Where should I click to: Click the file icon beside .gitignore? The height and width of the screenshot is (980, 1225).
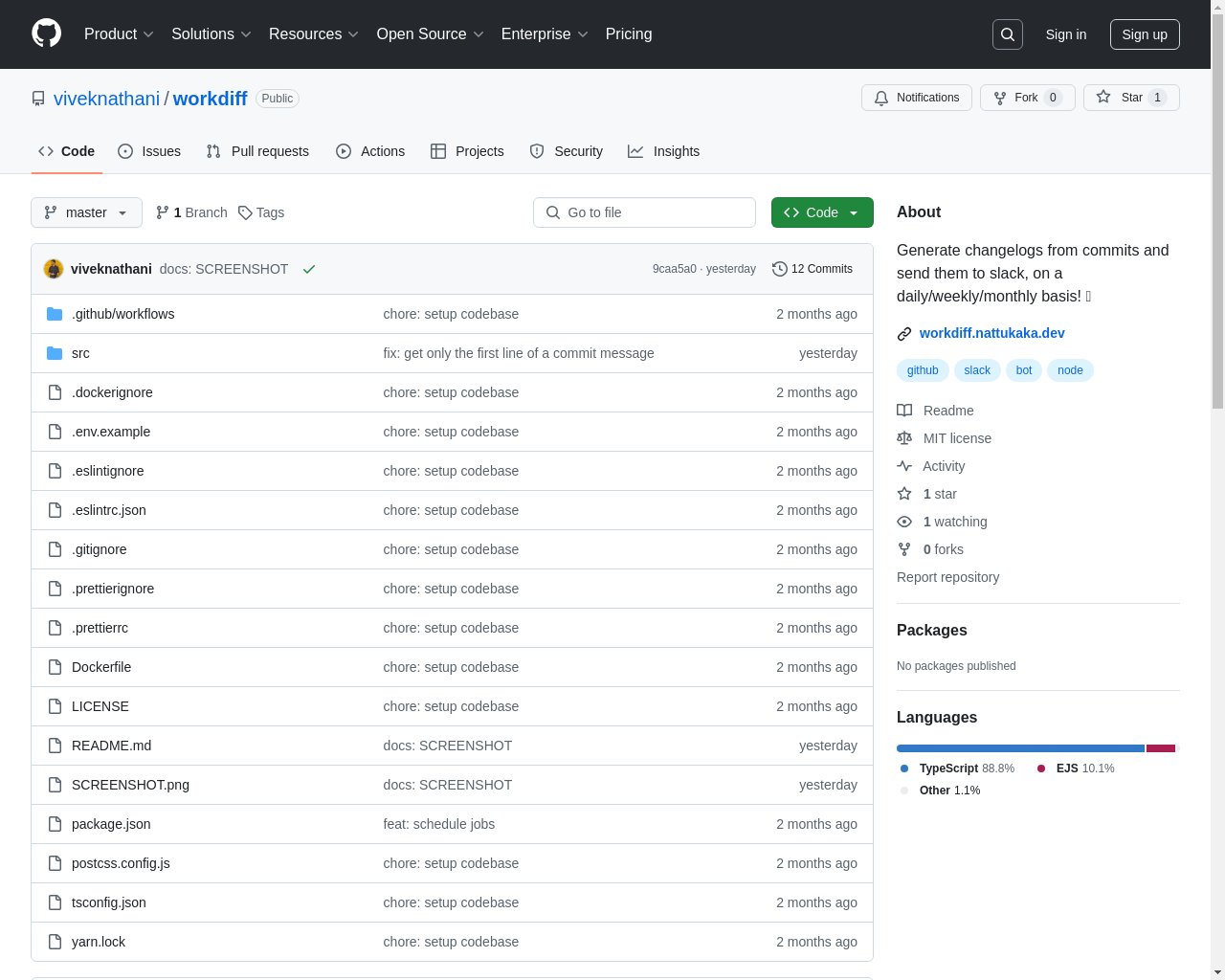click(55, 549)
